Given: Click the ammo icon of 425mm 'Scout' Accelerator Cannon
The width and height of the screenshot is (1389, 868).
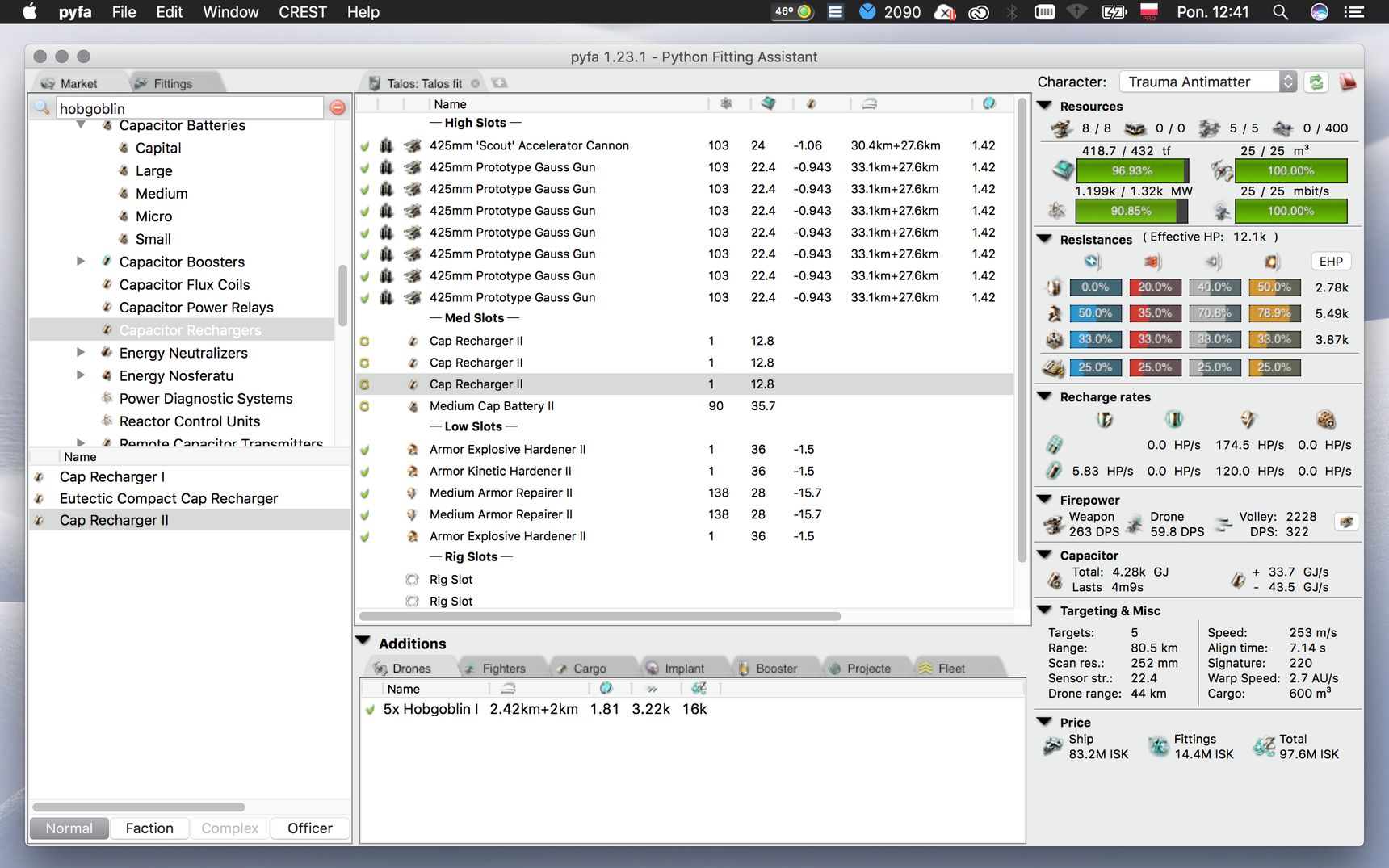Looking at the screenshot, I should (387, 145).
